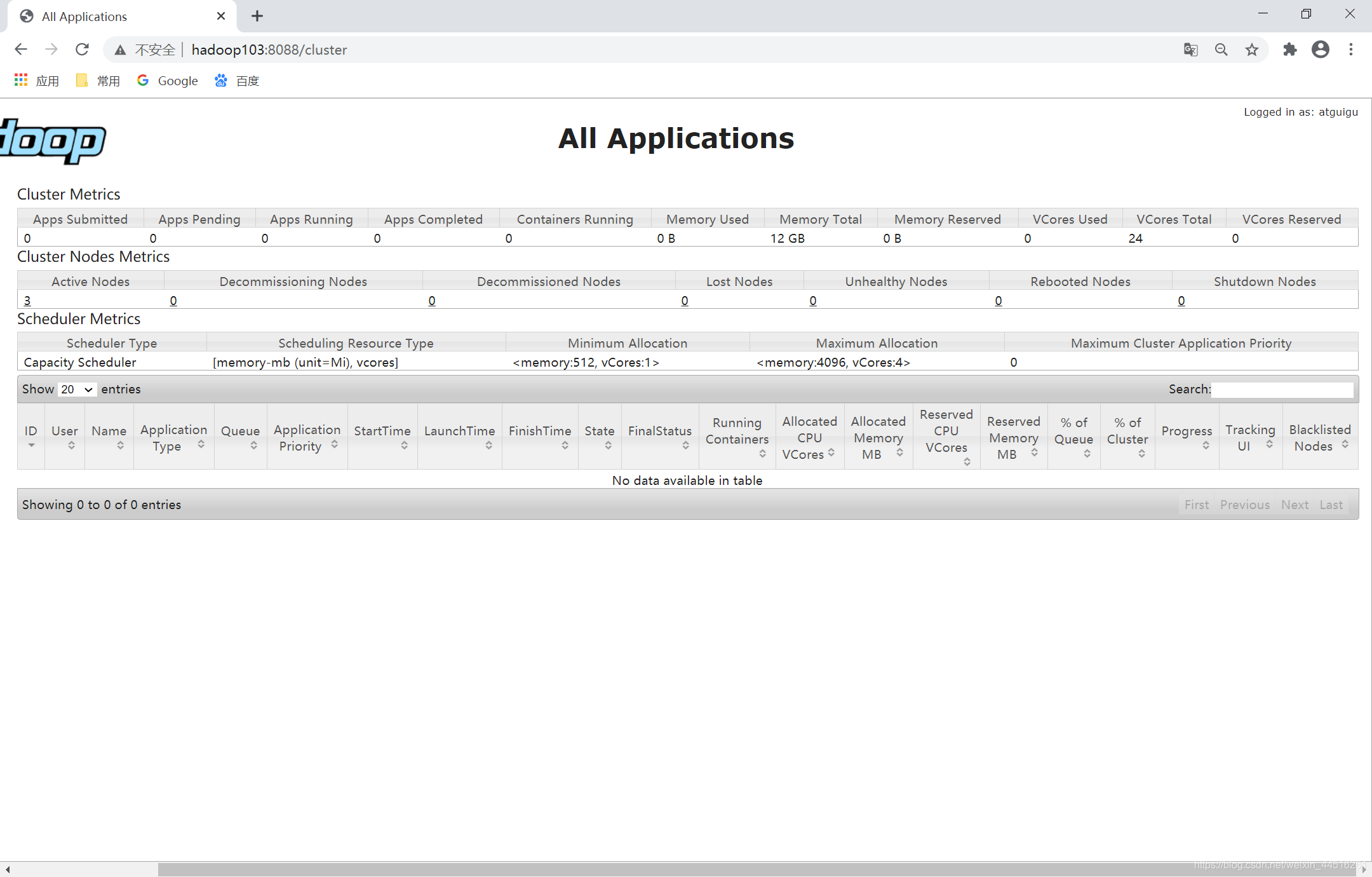The image size is (1372, 877).
Task: Sort table by Reserved CPU VCores column
Action: (946, 437)
